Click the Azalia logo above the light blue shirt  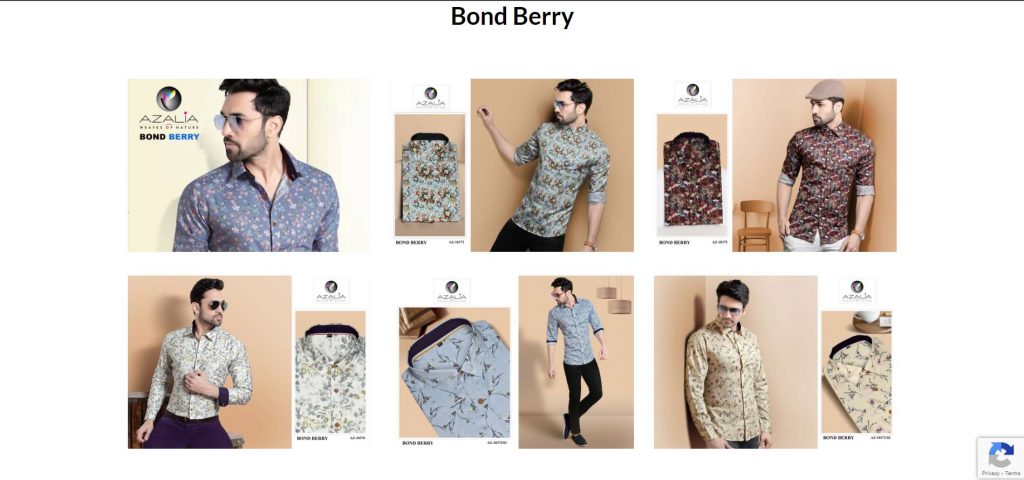(452, 291)
